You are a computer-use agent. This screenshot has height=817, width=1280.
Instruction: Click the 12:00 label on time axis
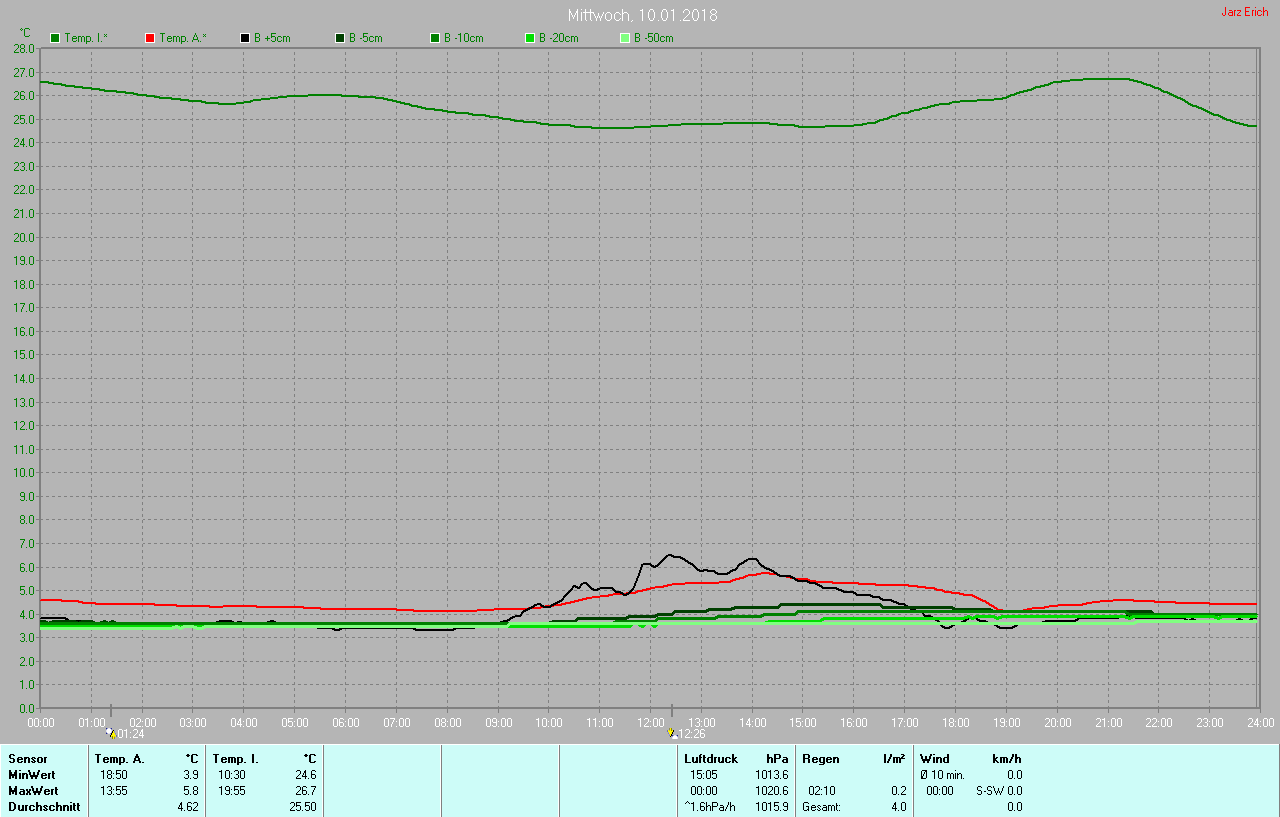click(650, 722)
